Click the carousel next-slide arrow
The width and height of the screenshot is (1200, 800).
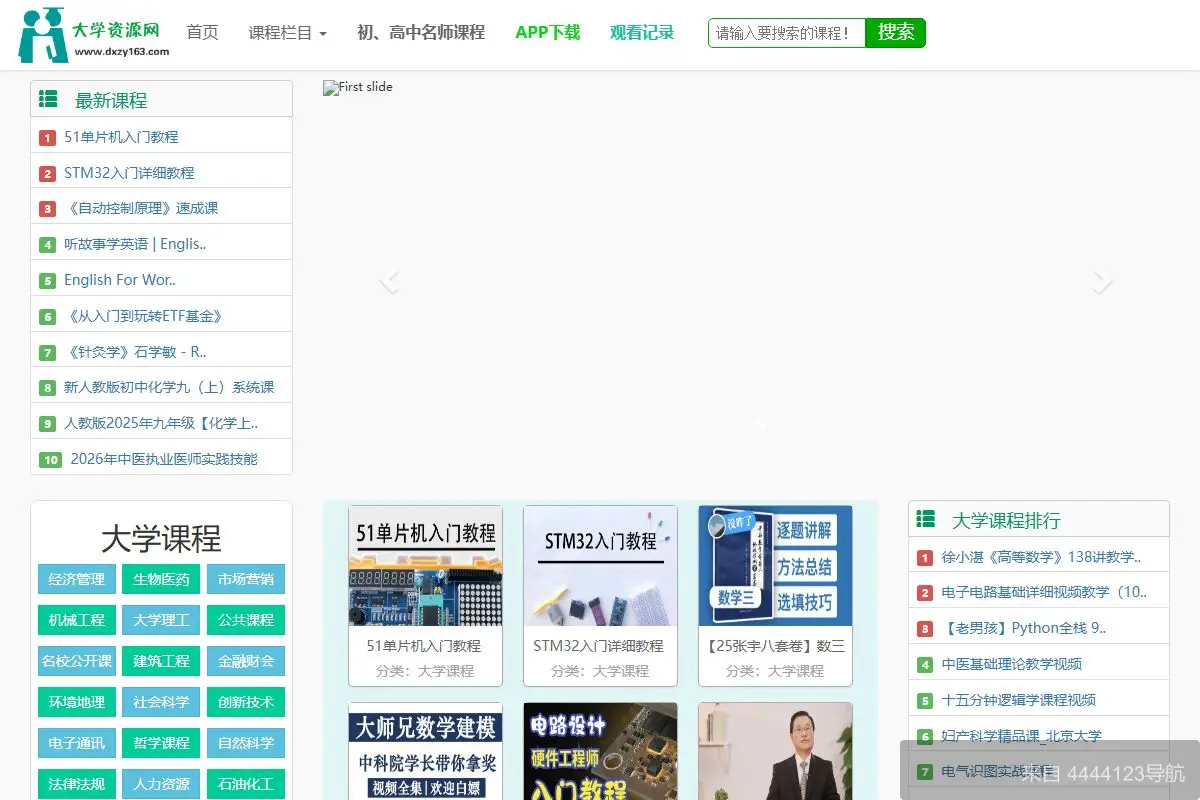click(x=1101, y=283)
